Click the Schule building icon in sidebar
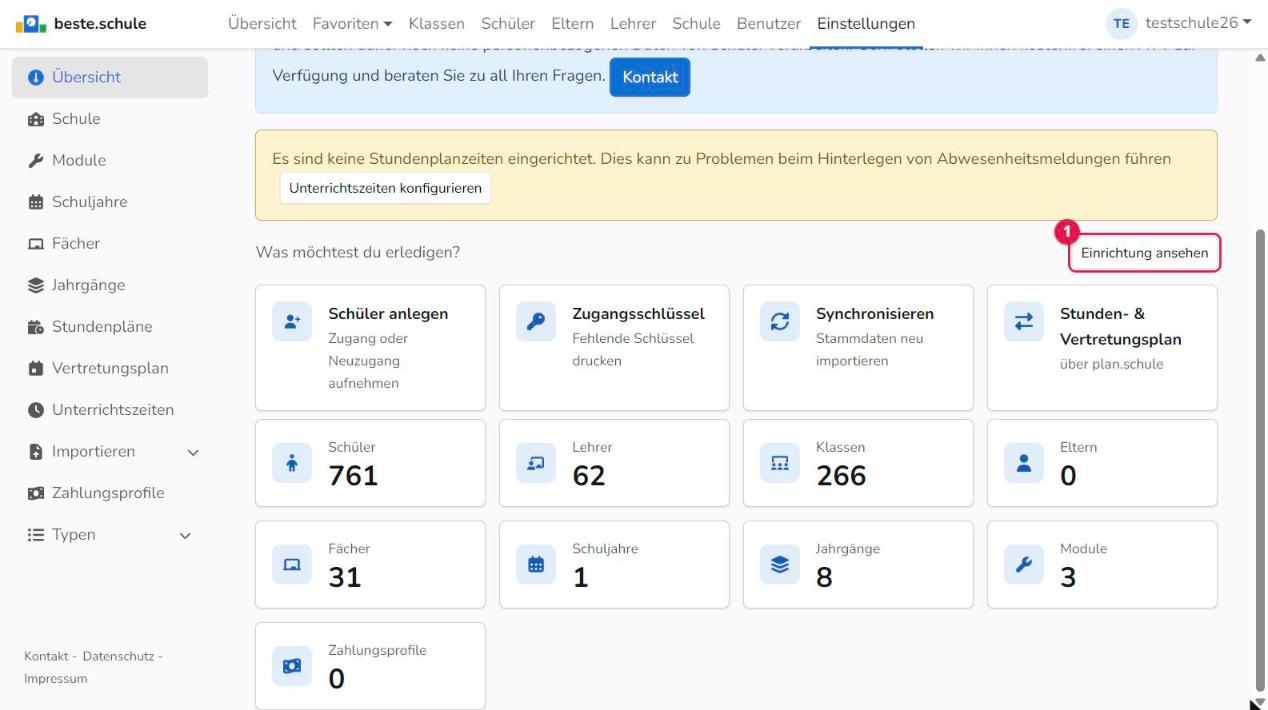 pos(36,119)
